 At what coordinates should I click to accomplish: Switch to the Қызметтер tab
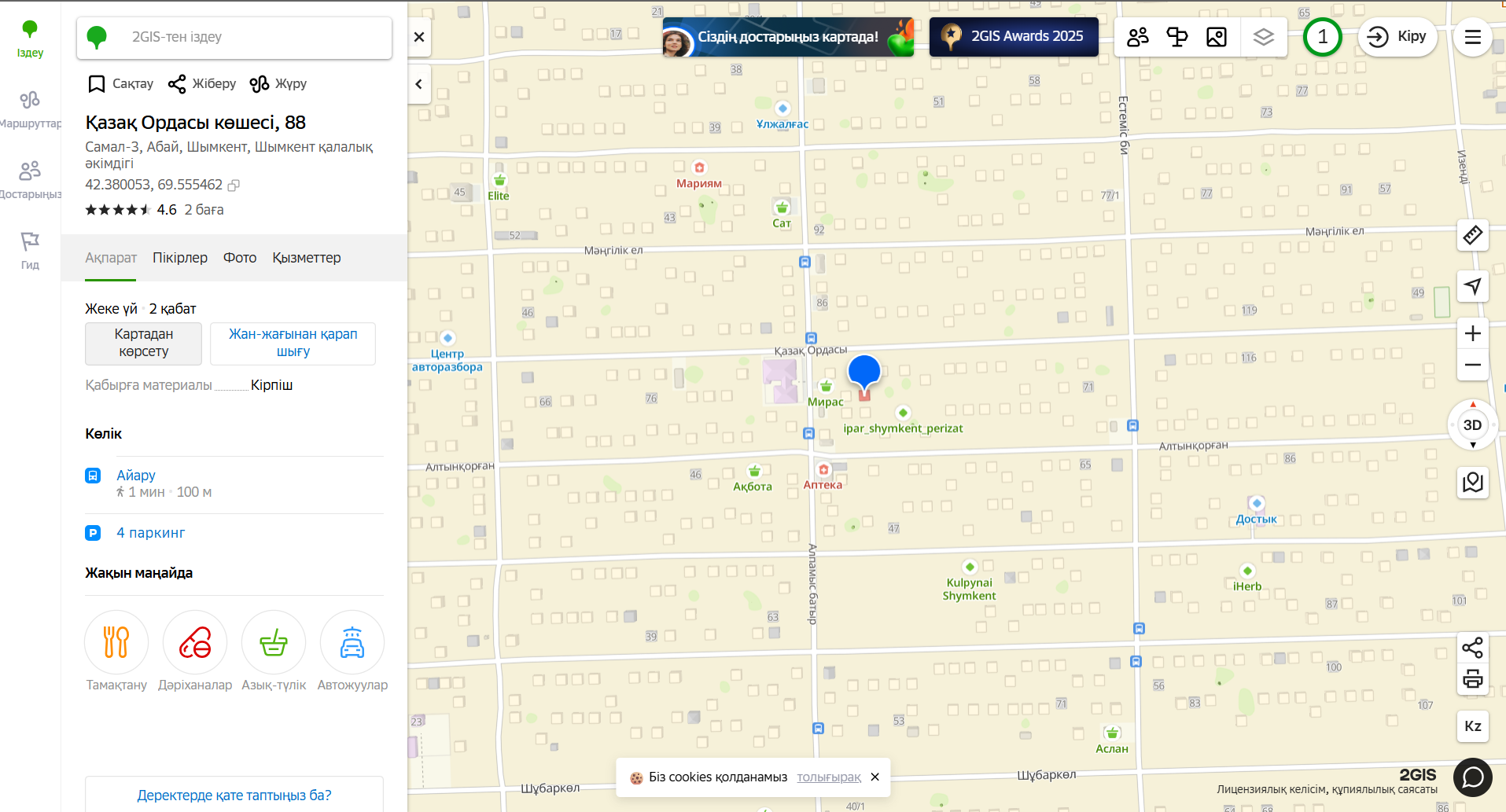click(x=307, y=258)
